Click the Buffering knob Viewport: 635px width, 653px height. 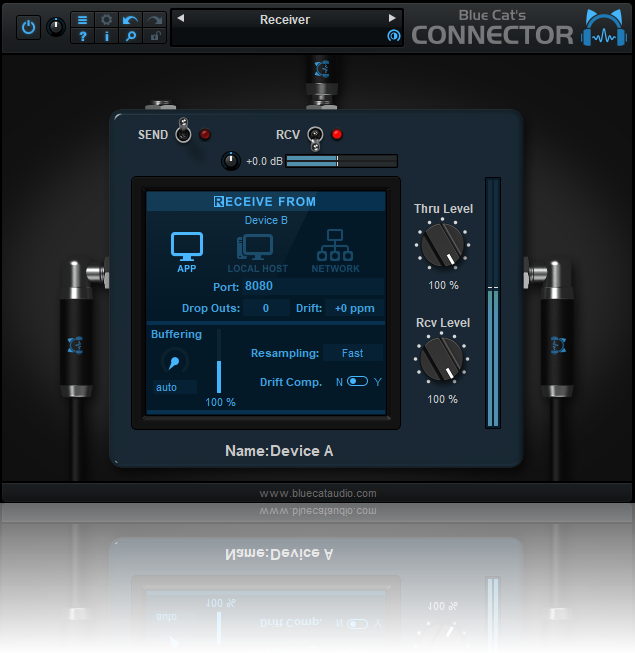click(175, 361)
